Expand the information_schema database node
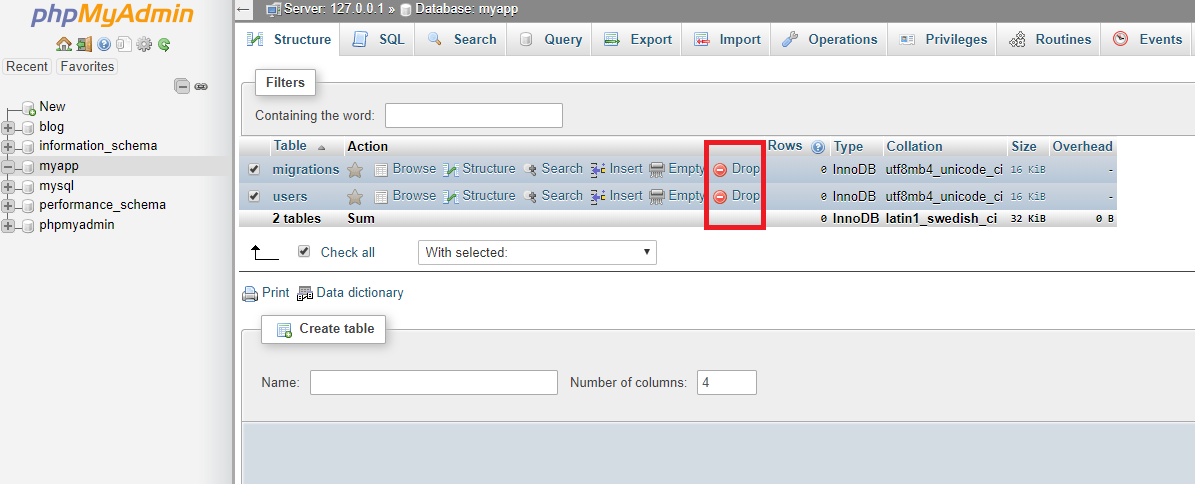This screenshot has height=484, width=1195. point(8,146)
